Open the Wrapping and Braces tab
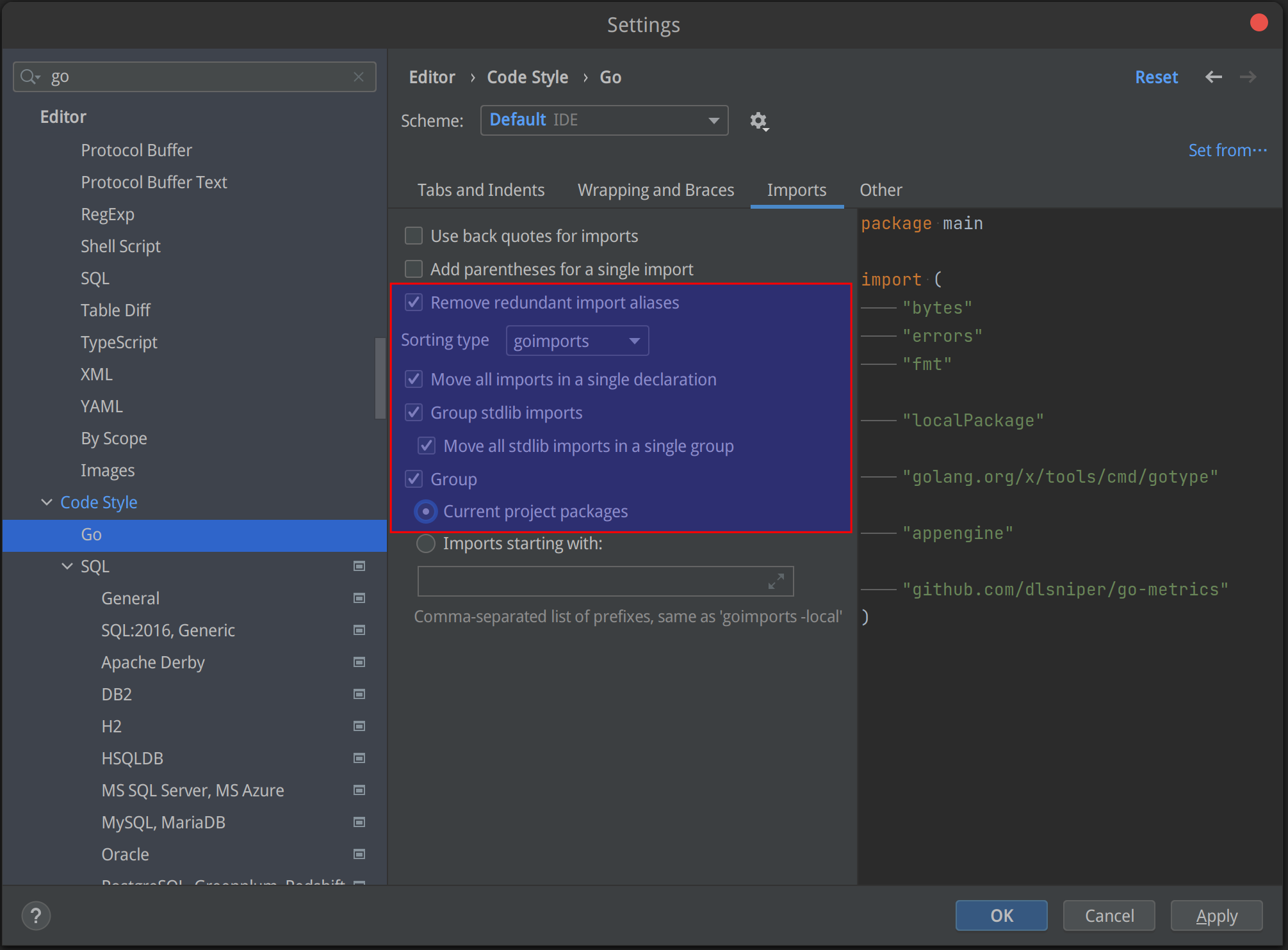 (x=655, y=190)
